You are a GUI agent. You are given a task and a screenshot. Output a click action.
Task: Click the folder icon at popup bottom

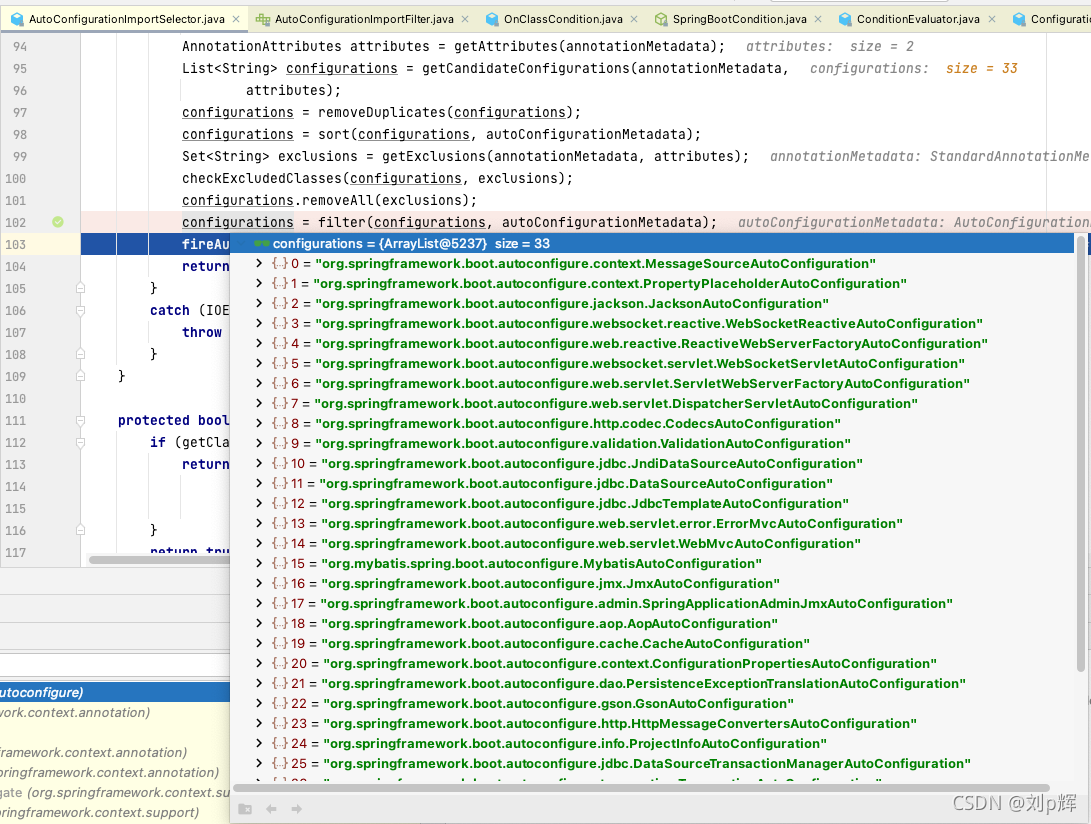pyautogui.click(x=245, y=809)
